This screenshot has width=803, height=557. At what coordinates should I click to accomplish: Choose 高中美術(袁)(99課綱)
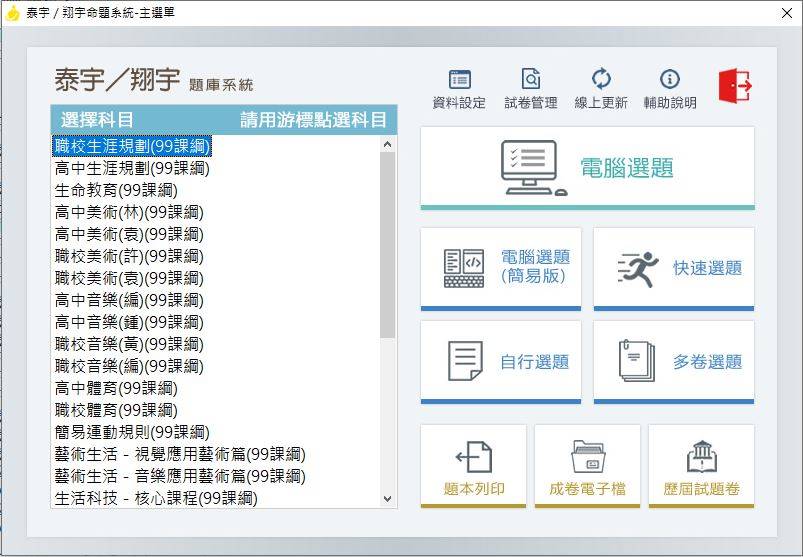129,234
